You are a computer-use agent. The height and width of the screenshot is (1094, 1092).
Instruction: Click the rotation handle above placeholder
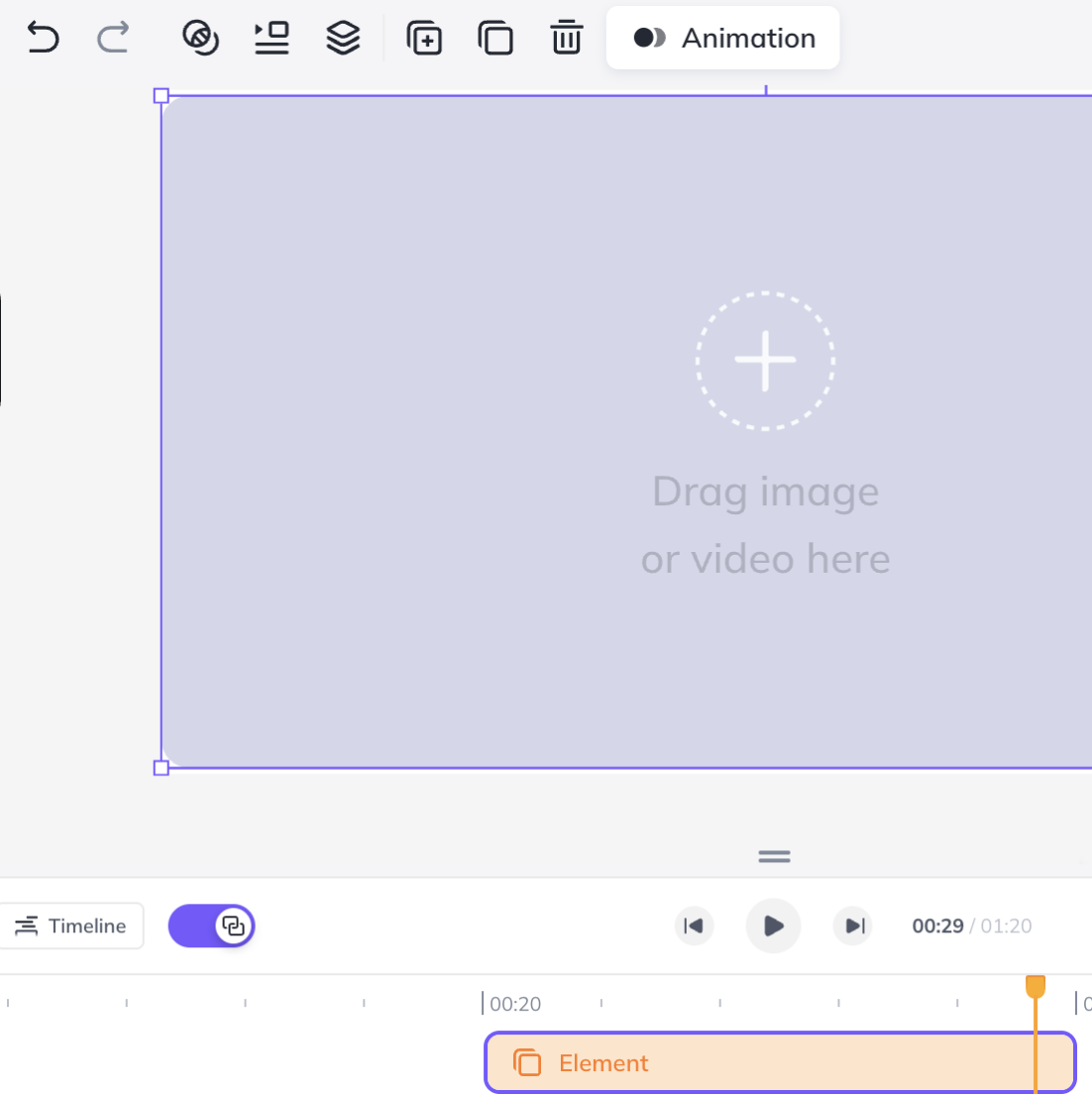766,89
